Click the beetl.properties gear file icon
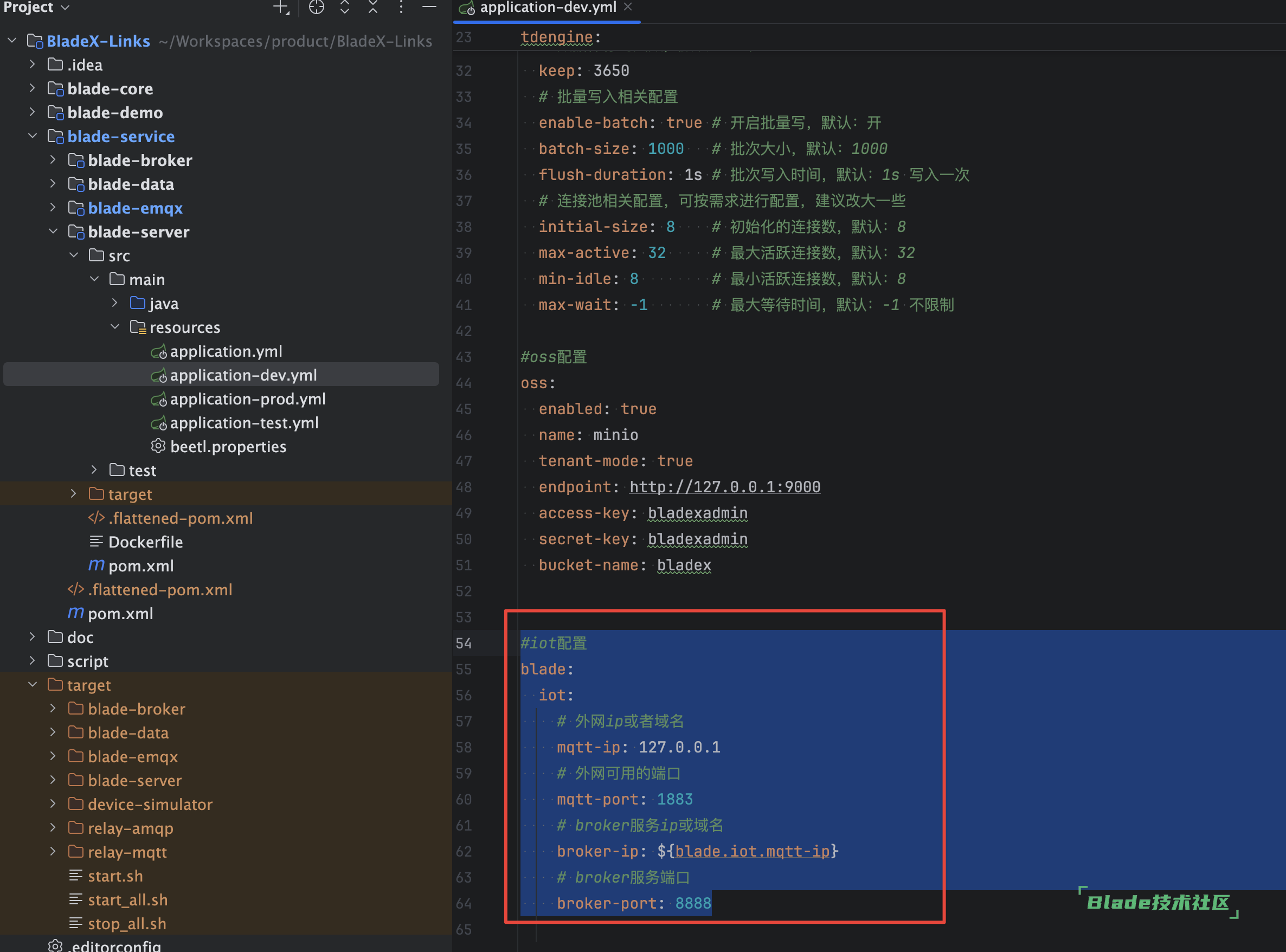1286x952 pixels. point(158,446)
